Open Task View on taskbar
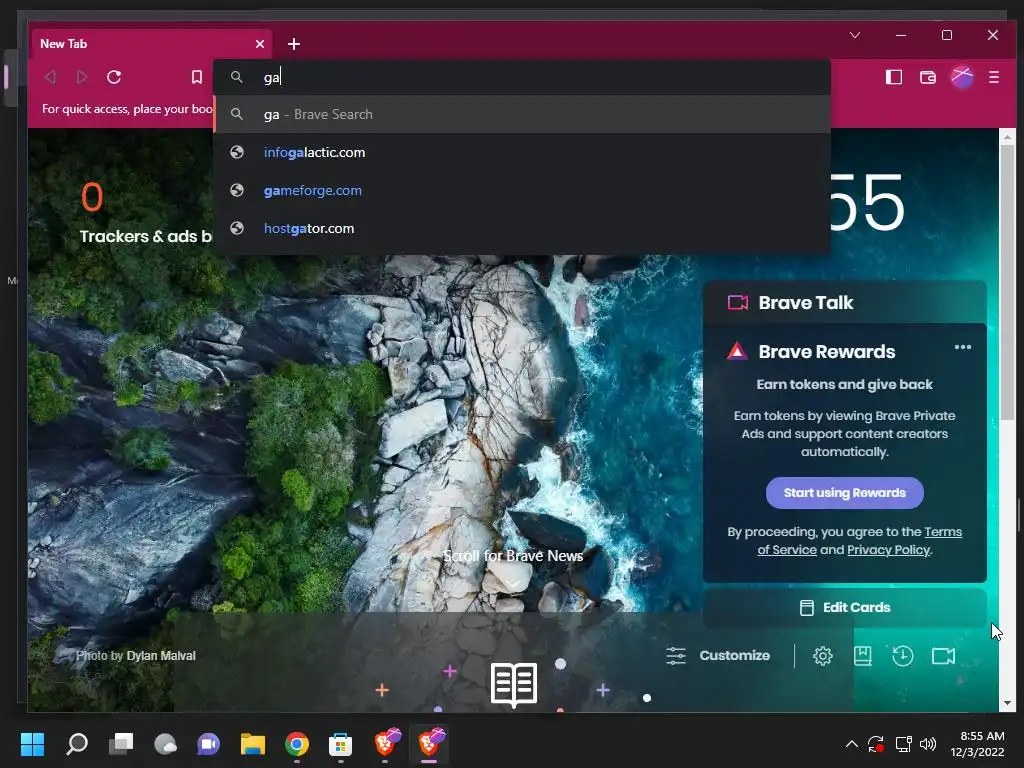The image size is (1024, 768). coord(121,744)
